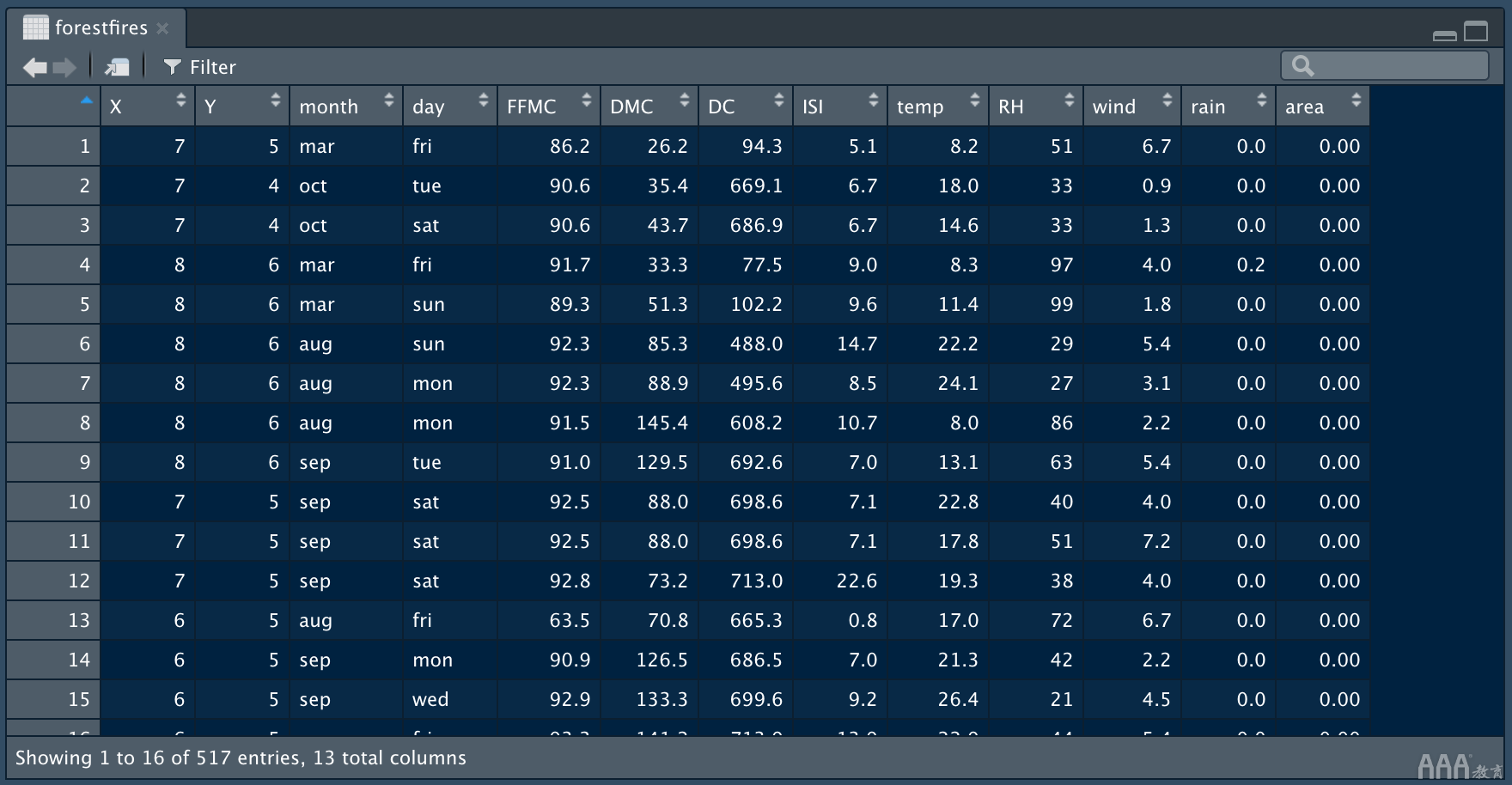
Task: Show data viewer in new window
Action: [117, 67]
